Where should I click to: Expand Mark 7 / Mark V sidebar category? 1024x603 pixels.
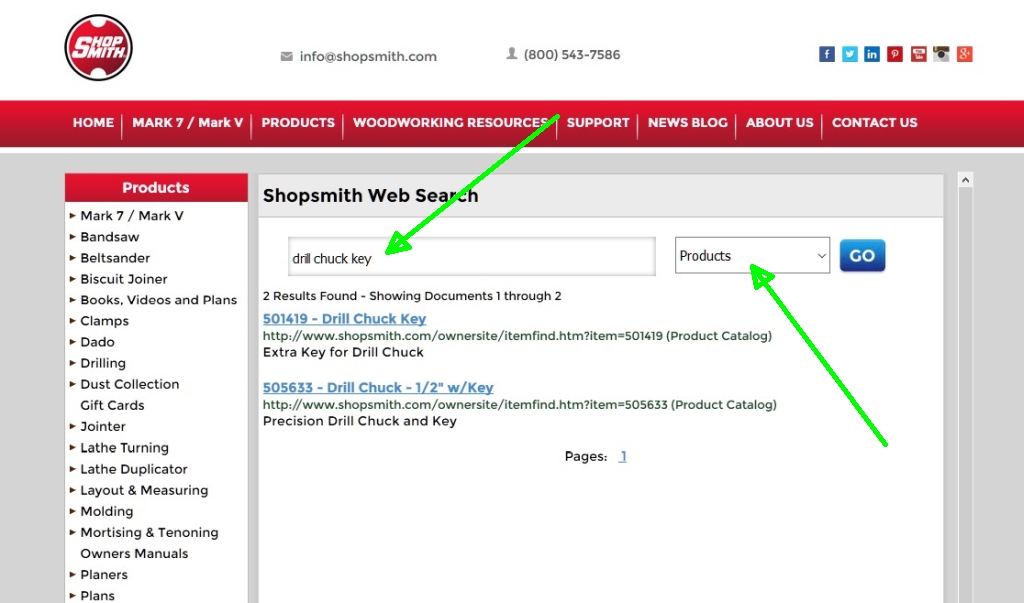coord(131,216)
